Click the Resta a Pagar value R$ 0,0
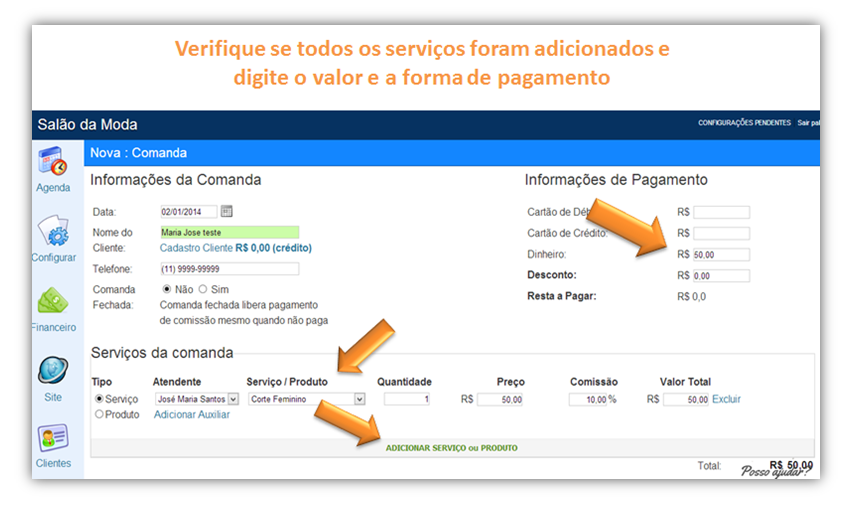 click(691, 297)
